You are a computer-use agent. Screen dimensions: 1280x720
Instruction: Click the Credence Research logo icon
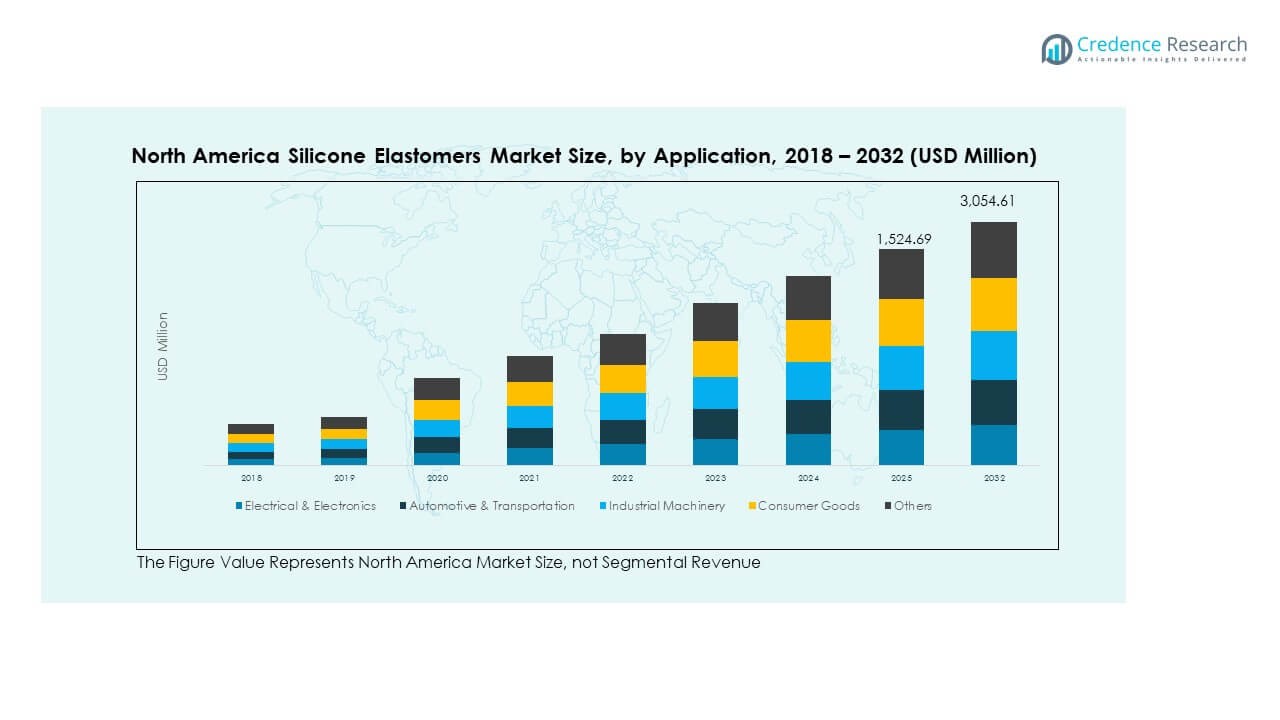pyautogui.click(x=1056, y=49)
